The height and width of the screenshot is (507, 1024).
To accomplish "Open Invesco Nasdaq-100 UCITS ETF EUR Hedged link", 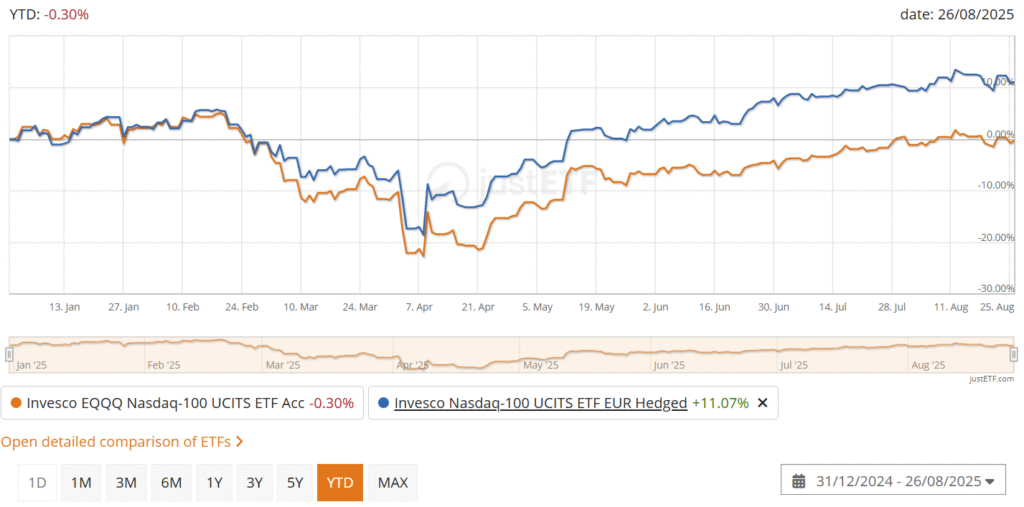I will pyautogui.click(x=541, y=403).
